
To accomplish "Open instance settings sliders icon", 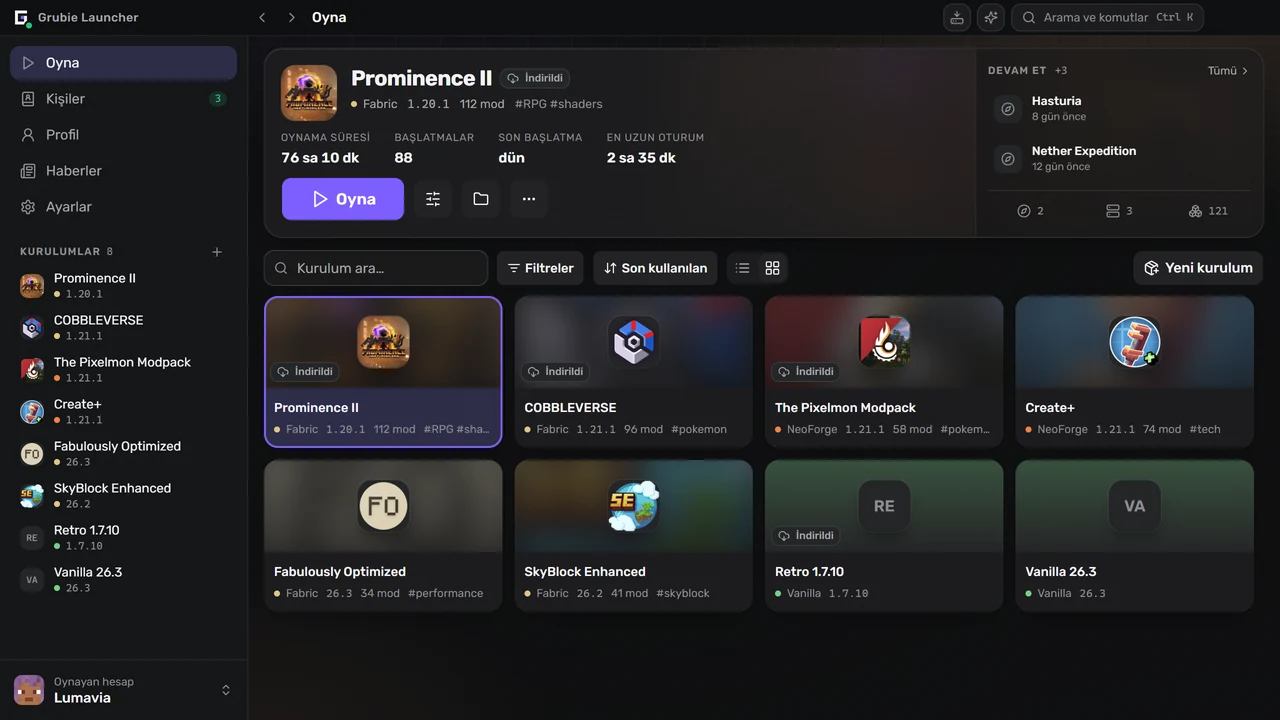I will click(433, 199).
